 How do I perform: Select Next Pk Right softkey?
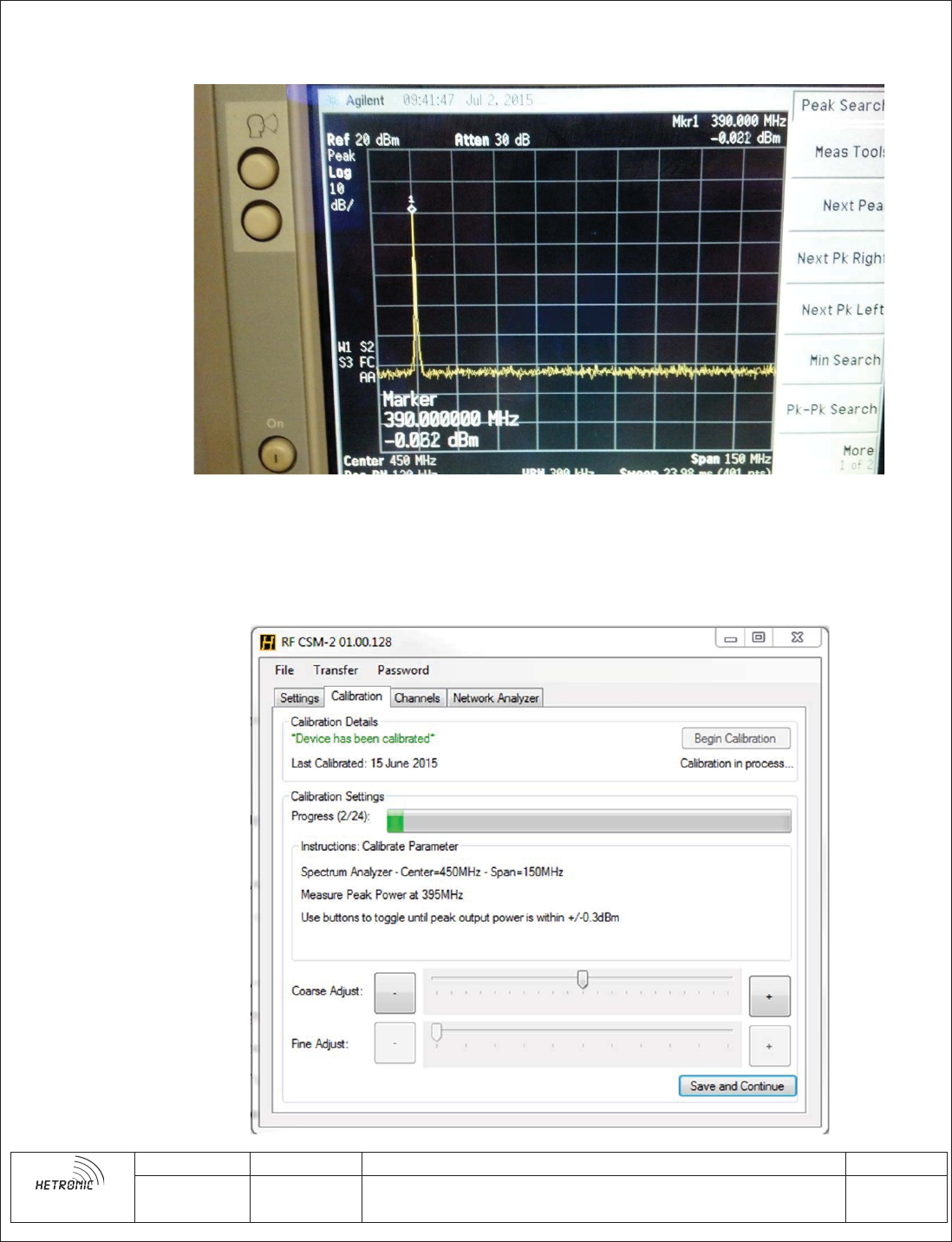click(838, 258)
